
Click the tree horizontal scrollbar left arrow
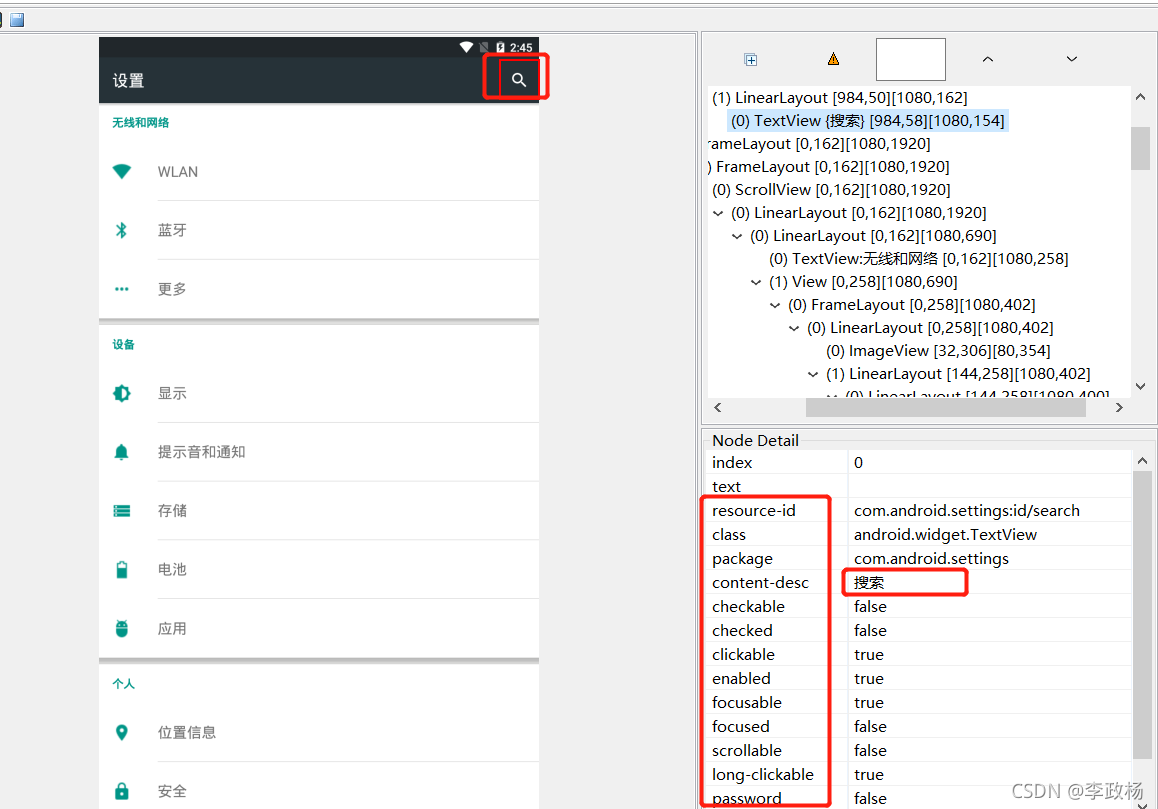[x=718, y=407]
